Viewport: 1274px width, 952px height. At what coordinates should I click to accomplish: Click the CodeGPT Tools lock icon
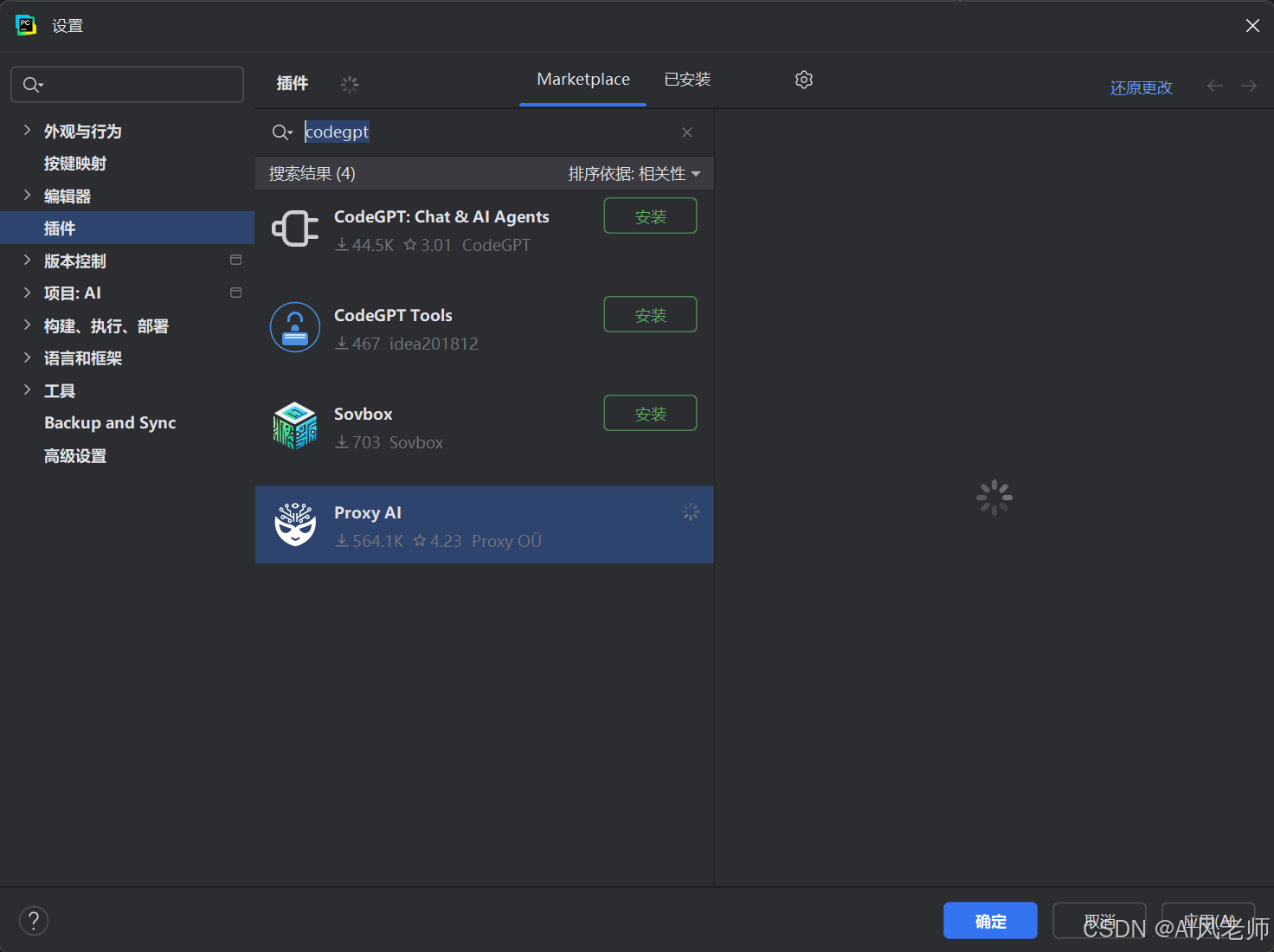(295, 327)
